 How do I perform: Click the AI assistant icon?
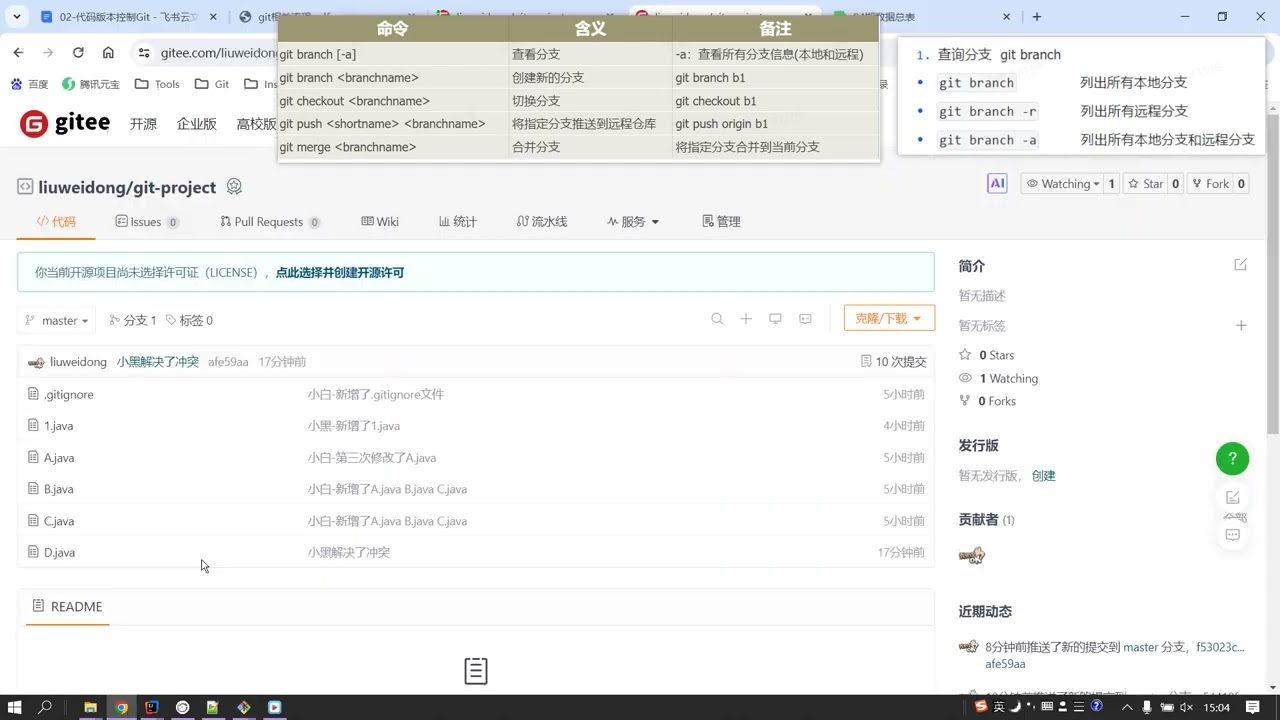997,183
